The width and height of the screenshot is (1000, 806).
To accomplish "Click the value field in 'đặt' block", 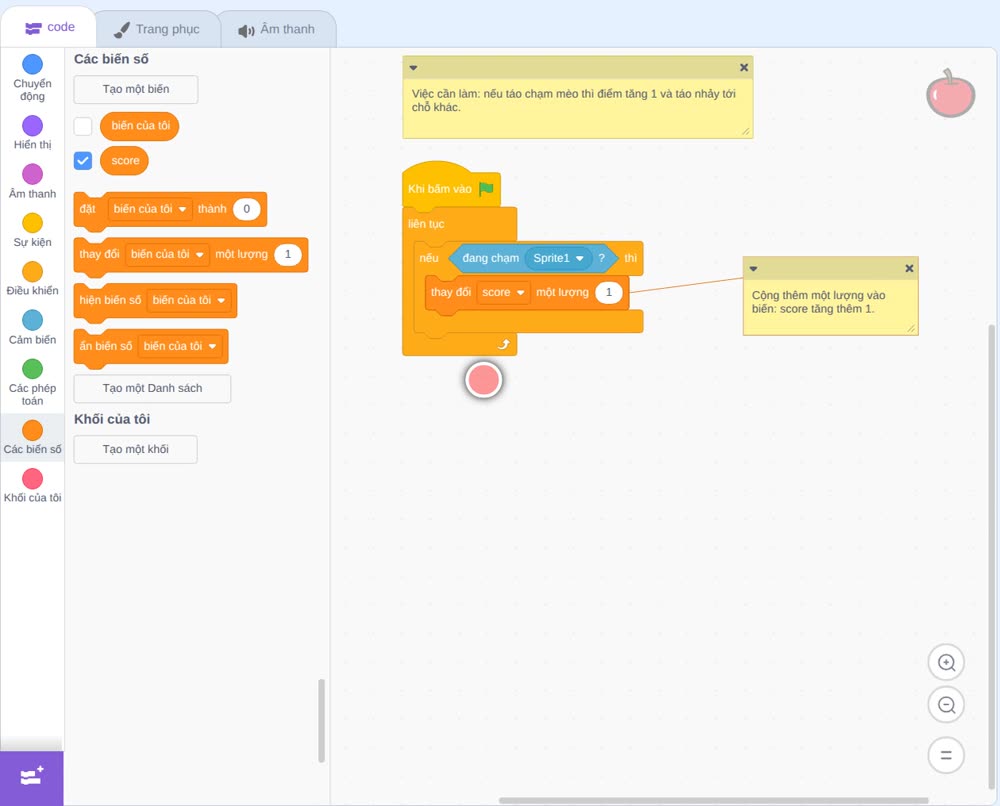I will coord(246,209).
